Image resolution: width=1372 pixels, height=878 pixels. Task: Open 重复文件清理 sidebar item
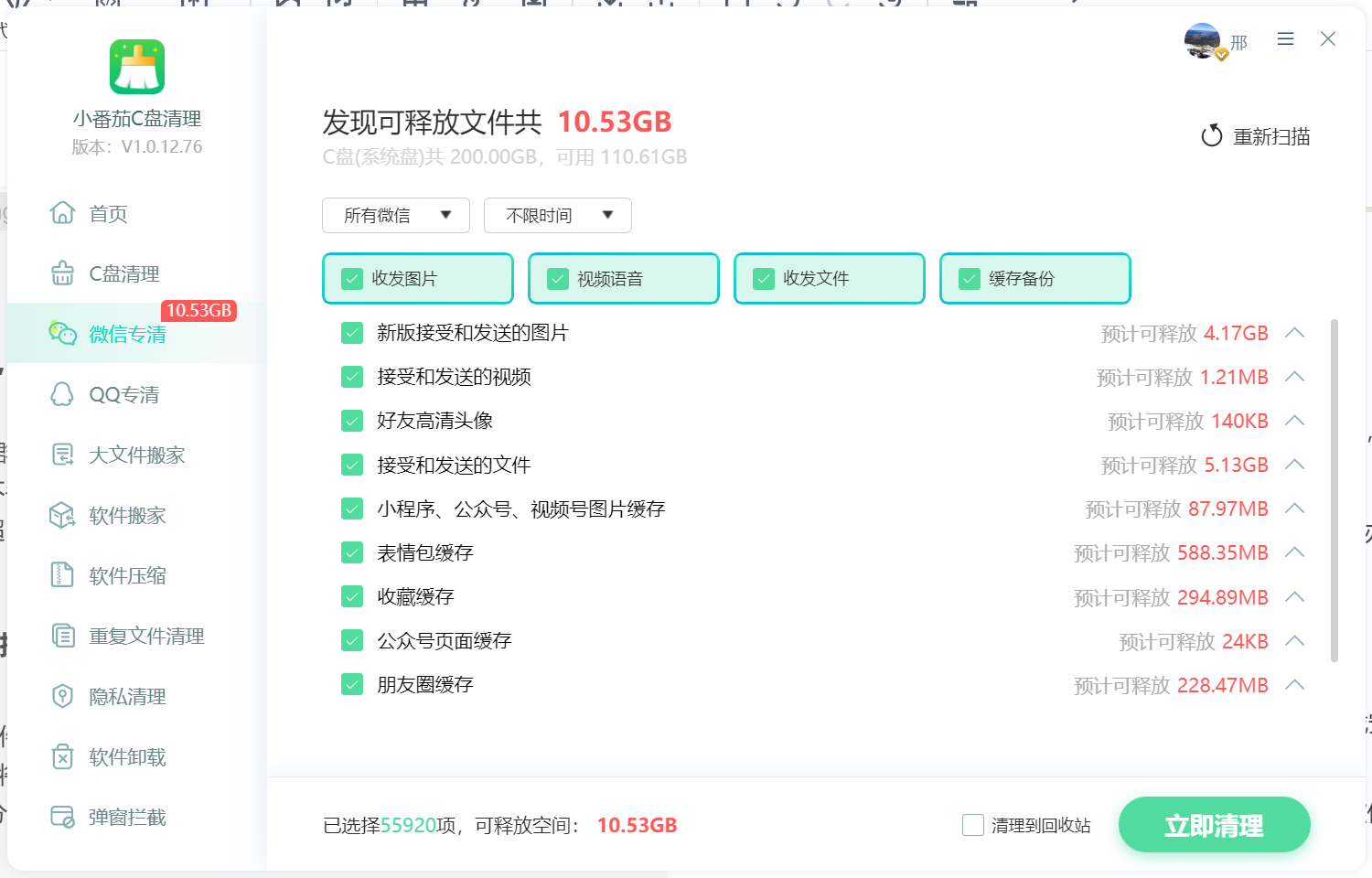coord(137,636)
